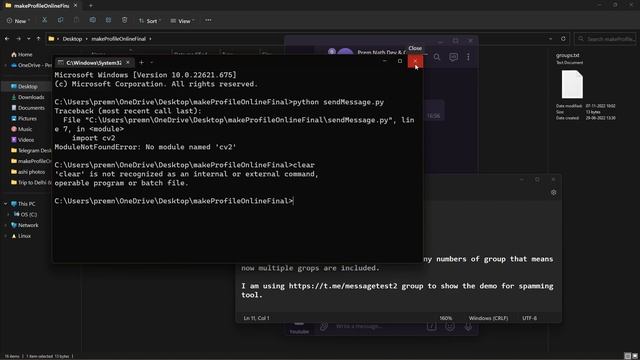Open the New item dropdown in Explorer
The height and width of the screenshot is (360, 640).
18,20
